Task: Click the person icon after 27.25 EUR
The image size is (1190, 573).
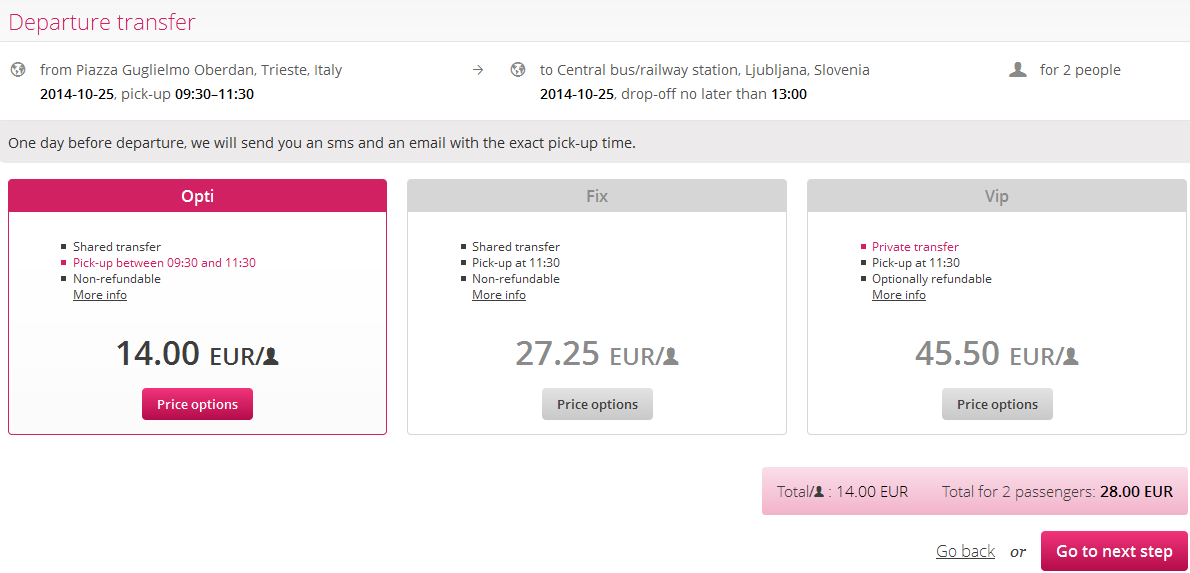Action: click(x=670, y=356)
